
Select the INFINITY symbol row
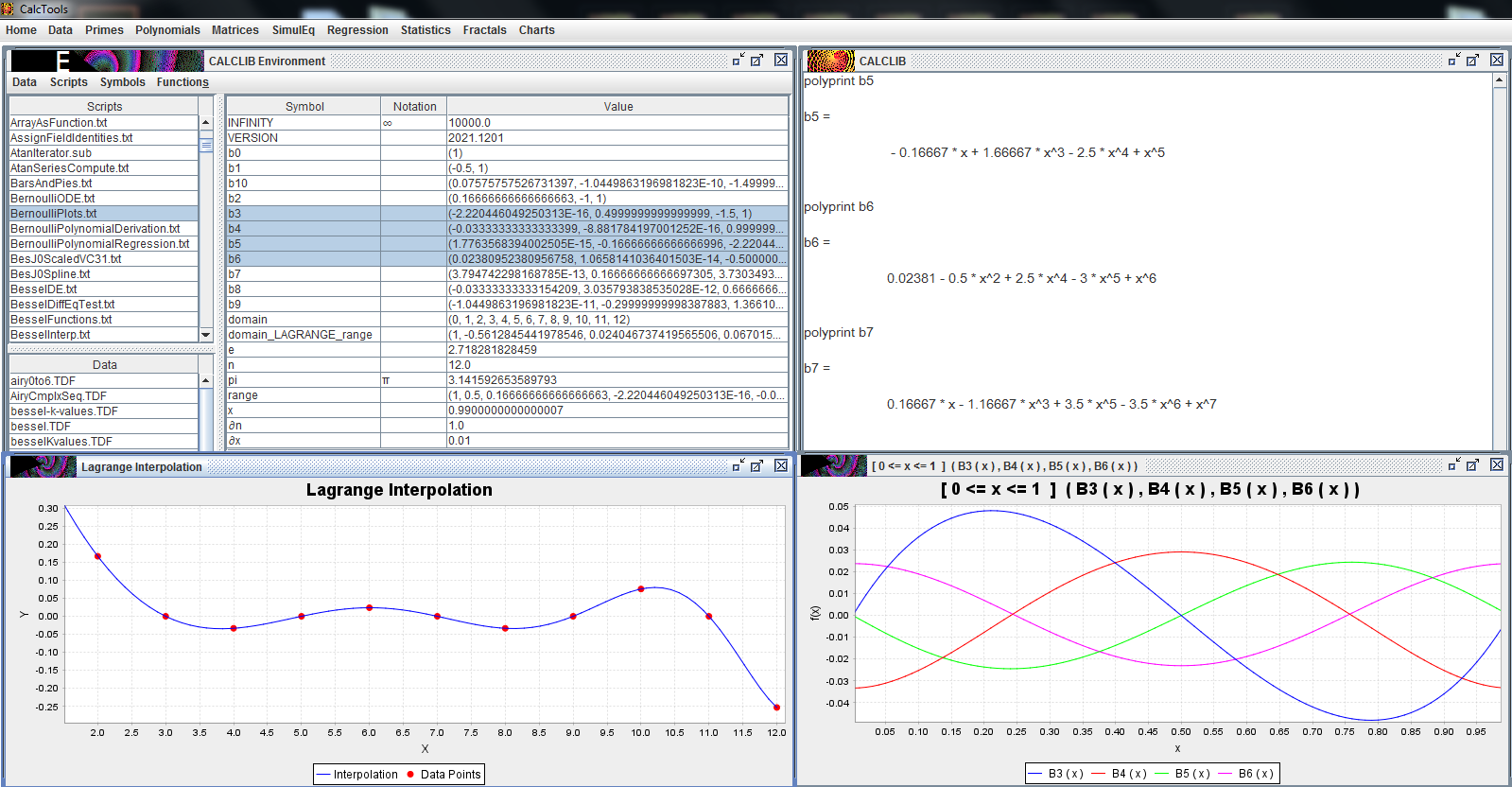508,123
